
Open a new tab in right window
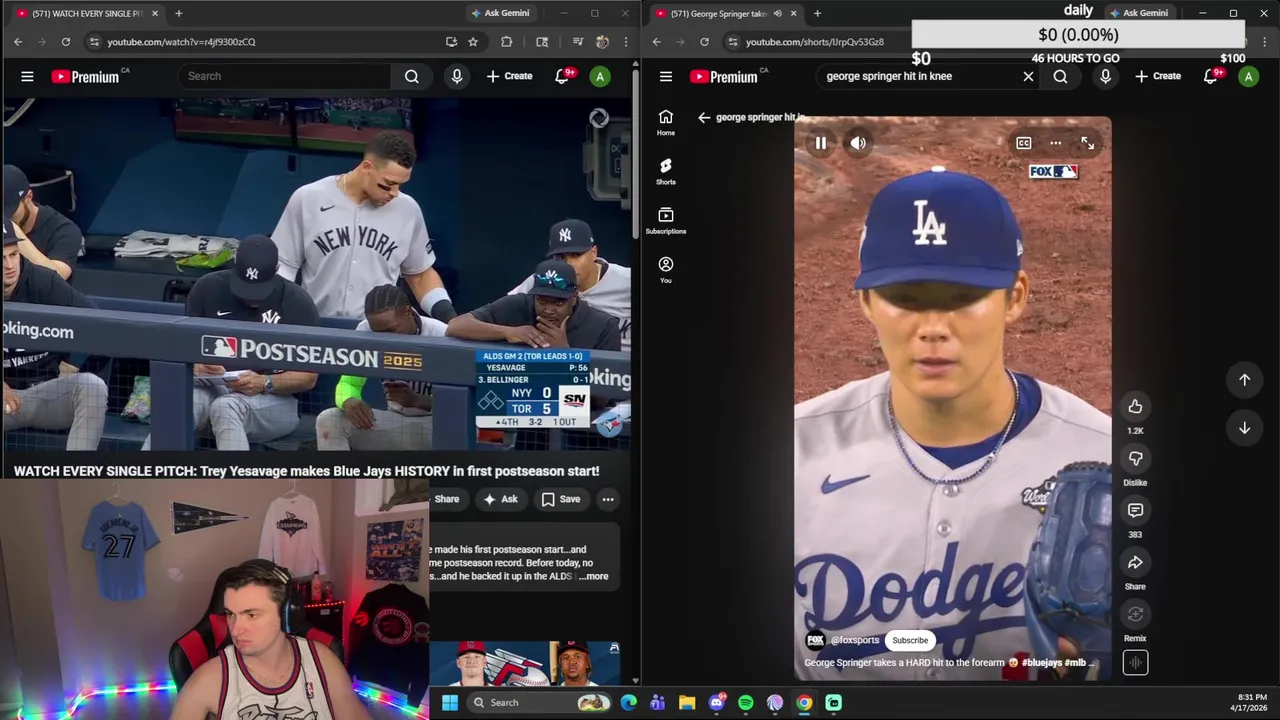(x=817, y=13)
